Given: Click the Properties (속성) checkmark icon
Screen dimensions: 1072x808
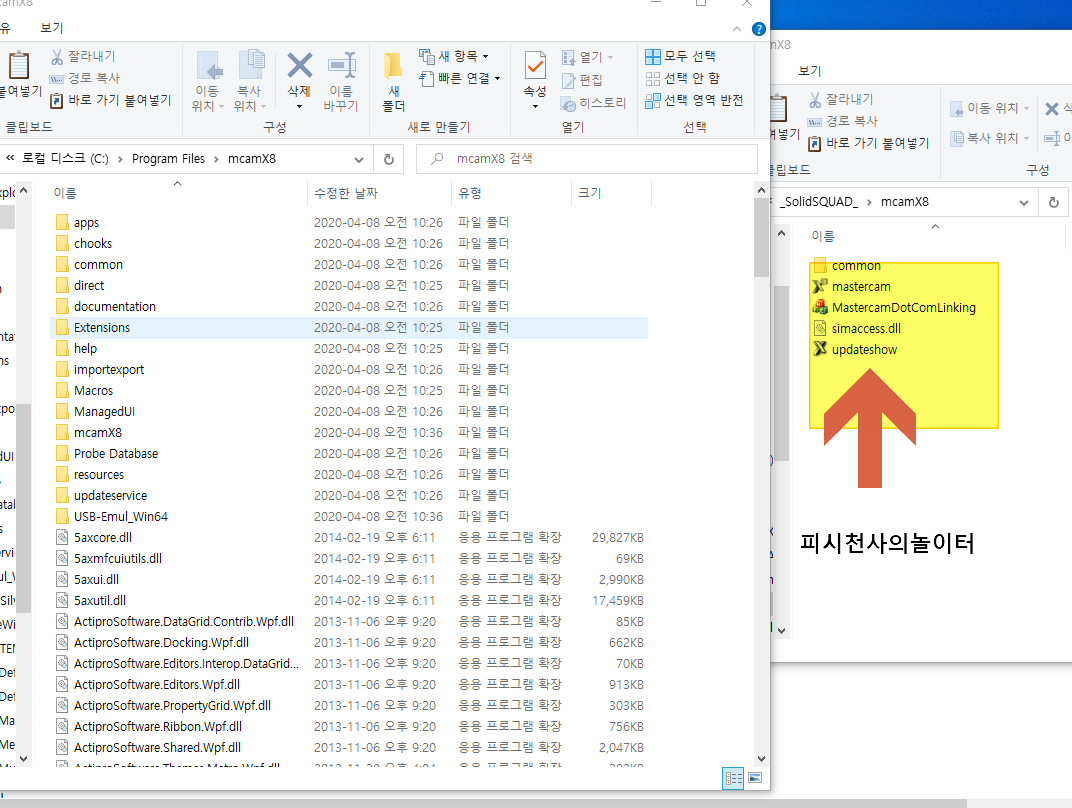Looking at the screenshot, I should coord(535,66).
